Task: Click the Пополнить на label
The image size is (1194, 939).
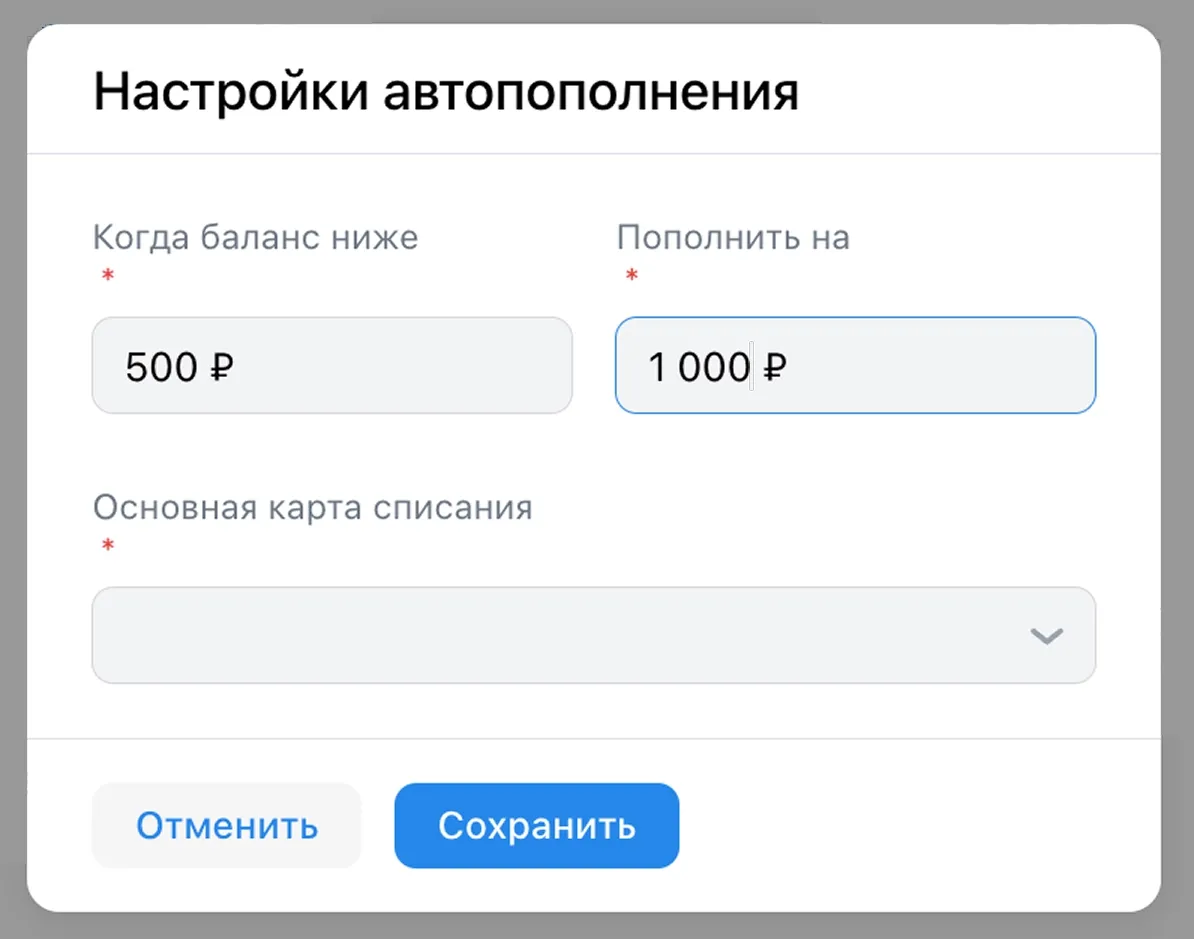Action: [733, 237]
